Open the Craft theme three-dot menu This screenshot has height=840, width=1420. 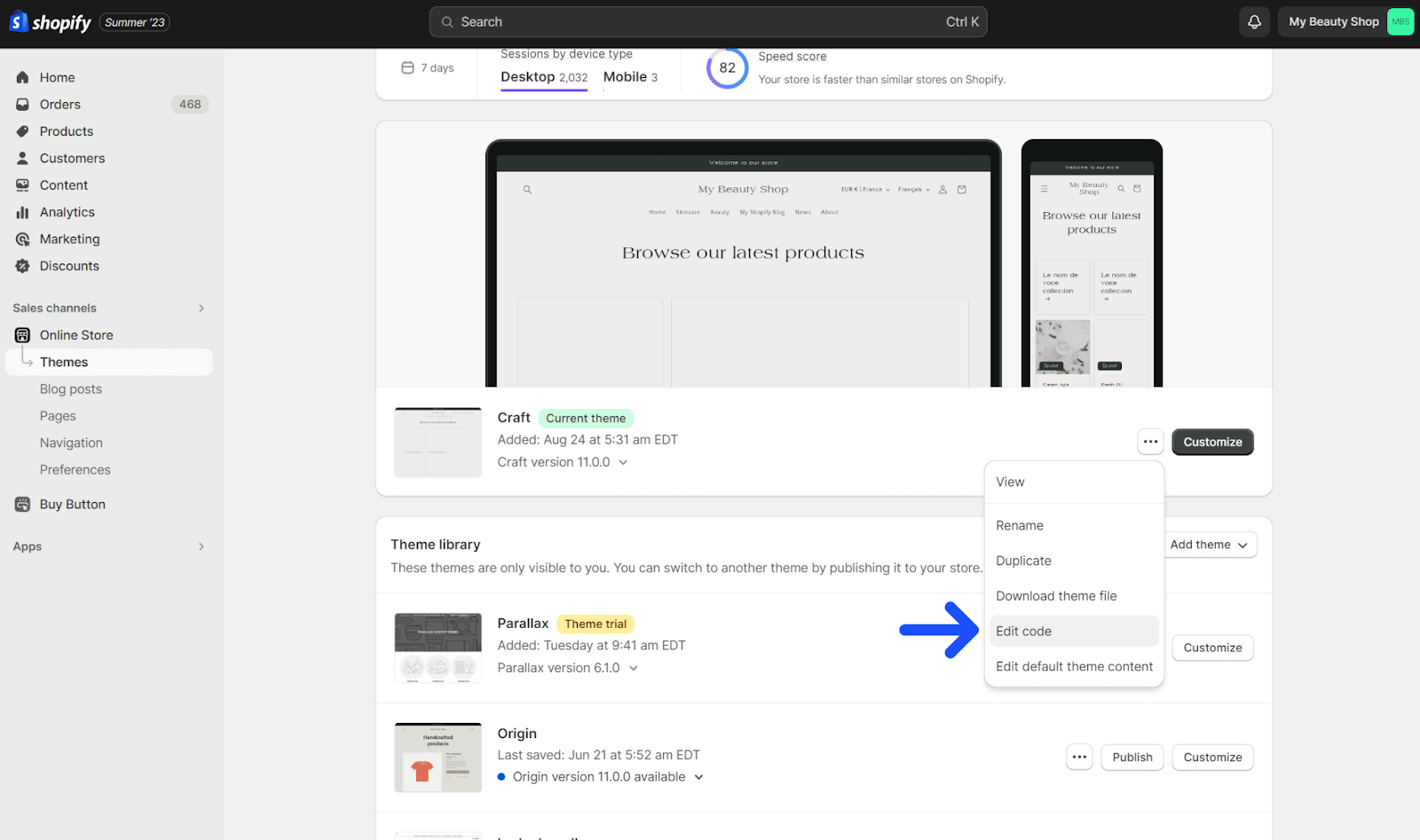(1150, 442)
